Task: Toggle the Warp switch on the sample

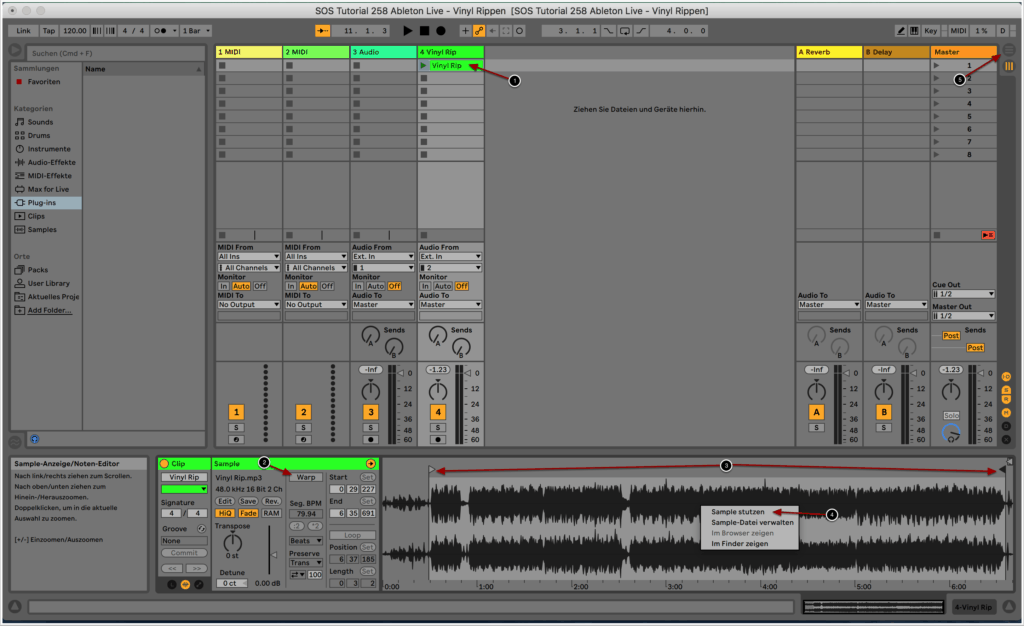Action: [306, 477]
